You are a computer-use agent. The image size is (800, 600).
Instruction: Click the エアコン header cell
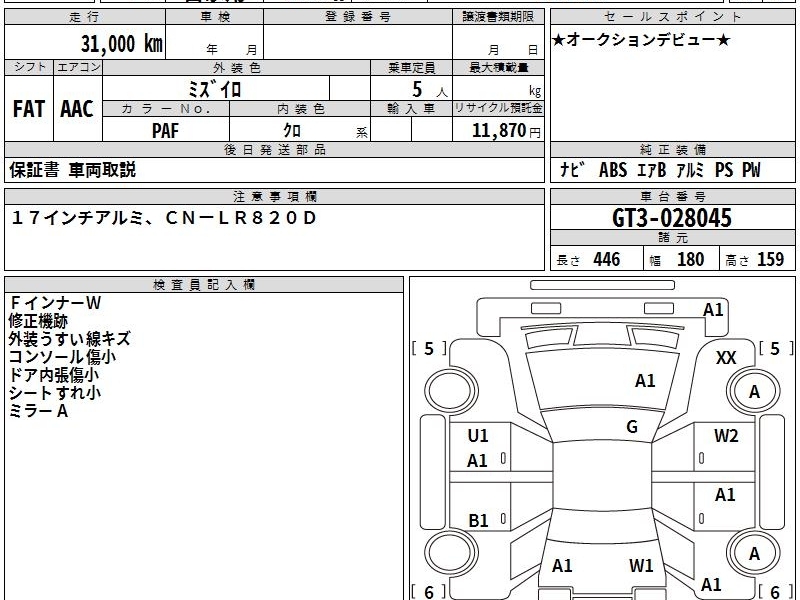point(78,67)
